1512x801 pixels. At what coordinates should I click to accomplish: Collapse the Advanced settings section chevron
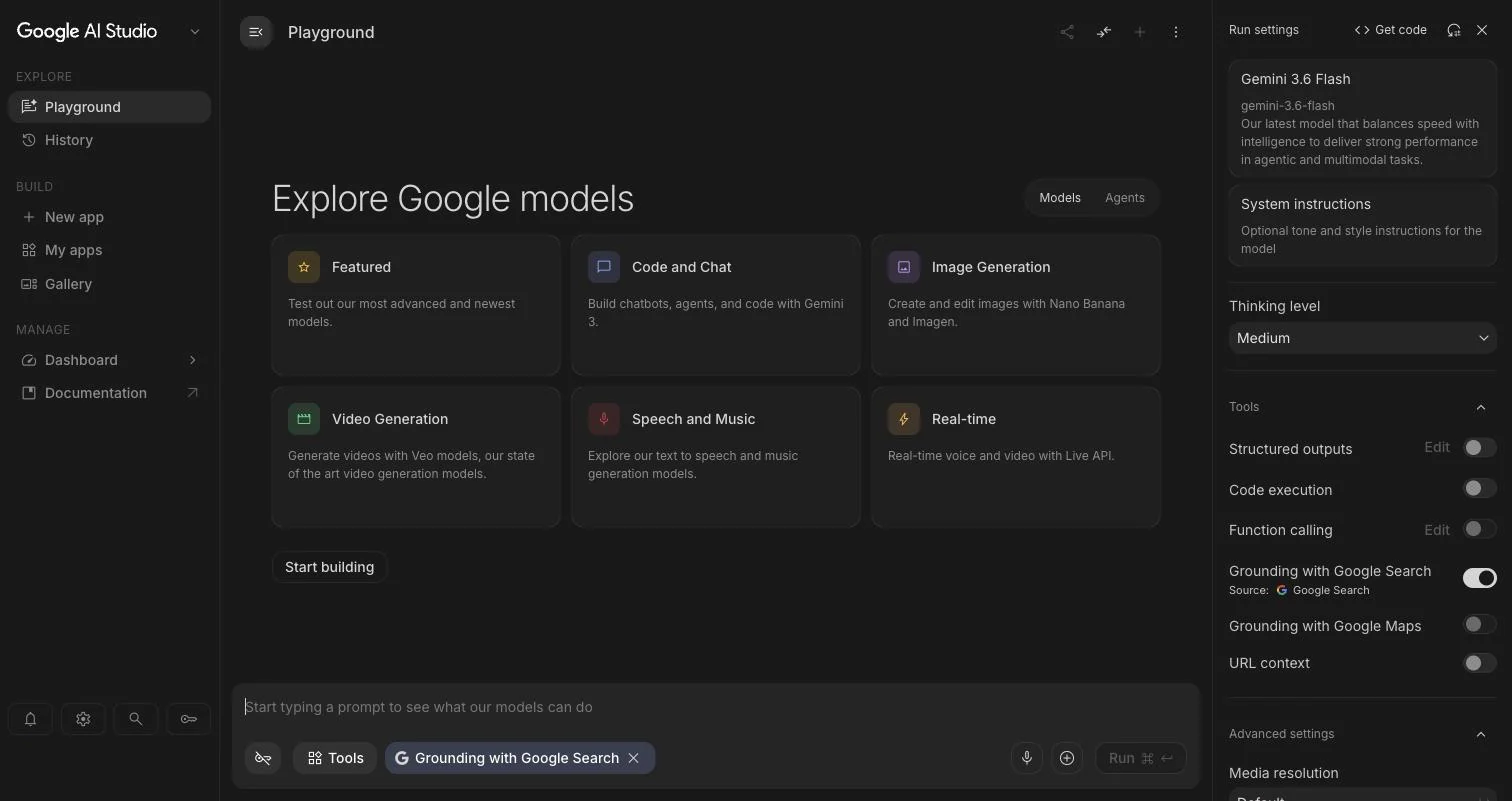tap(1481, 734)
